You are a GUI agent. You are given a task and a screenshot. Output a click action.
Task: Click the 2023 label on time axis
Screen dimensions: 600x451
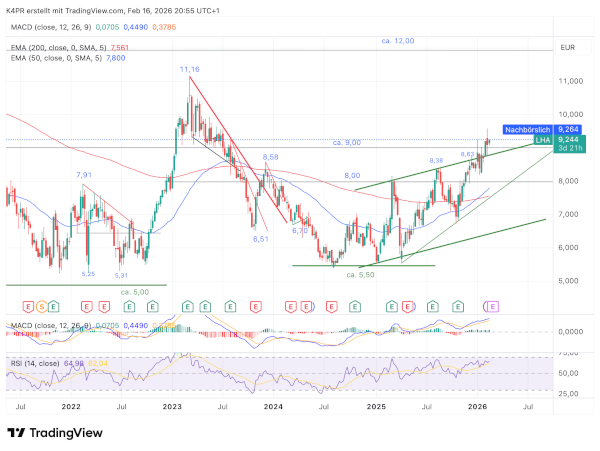pyautogui.click(x=172, y=406)
